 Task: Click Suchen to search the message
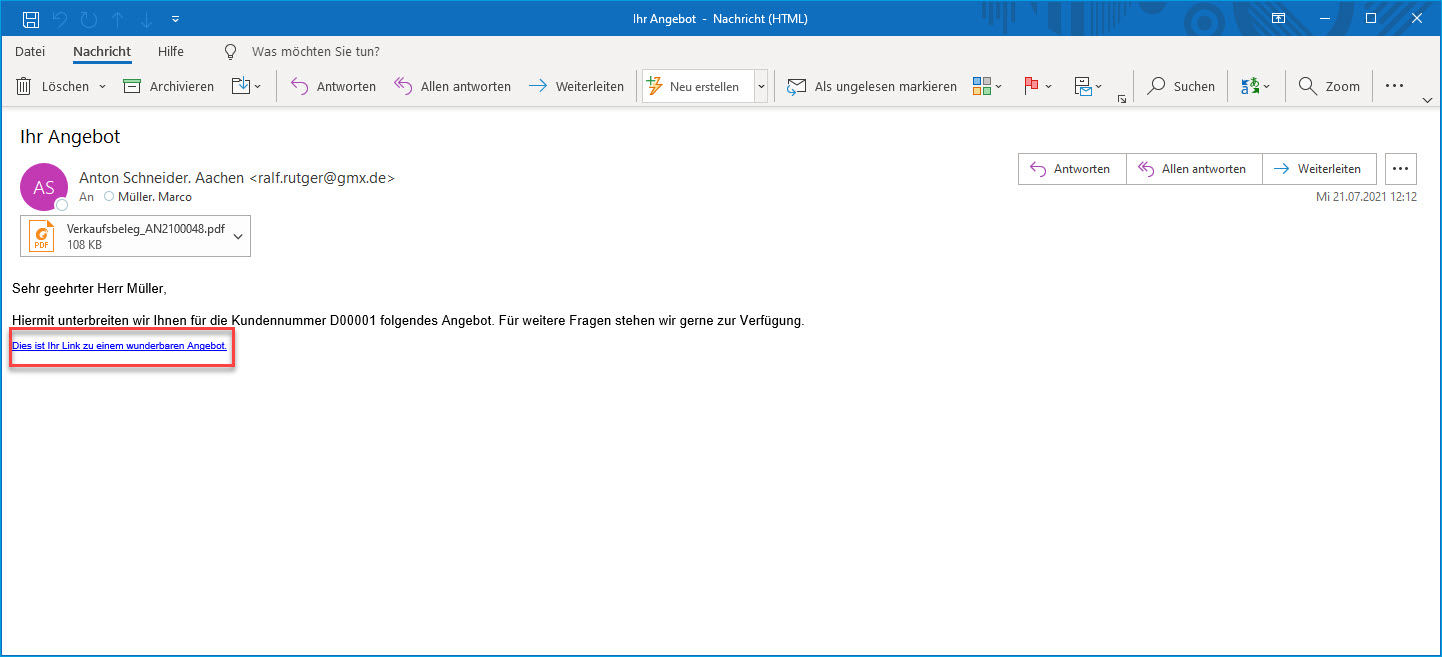[x=1181, y=87]
